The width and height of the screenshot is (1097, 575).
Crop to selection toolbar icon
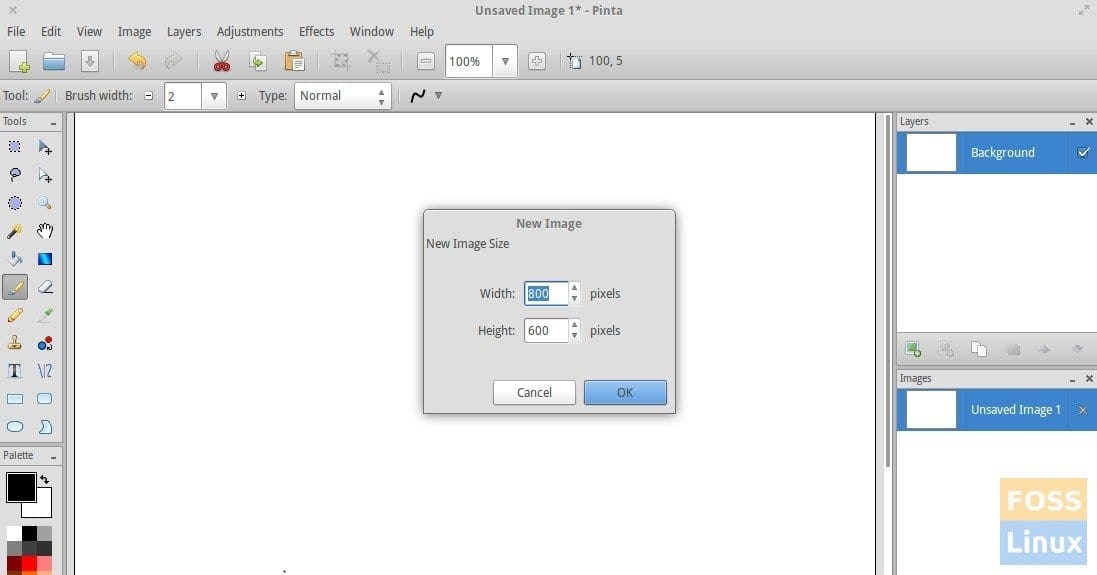(341, 62)
